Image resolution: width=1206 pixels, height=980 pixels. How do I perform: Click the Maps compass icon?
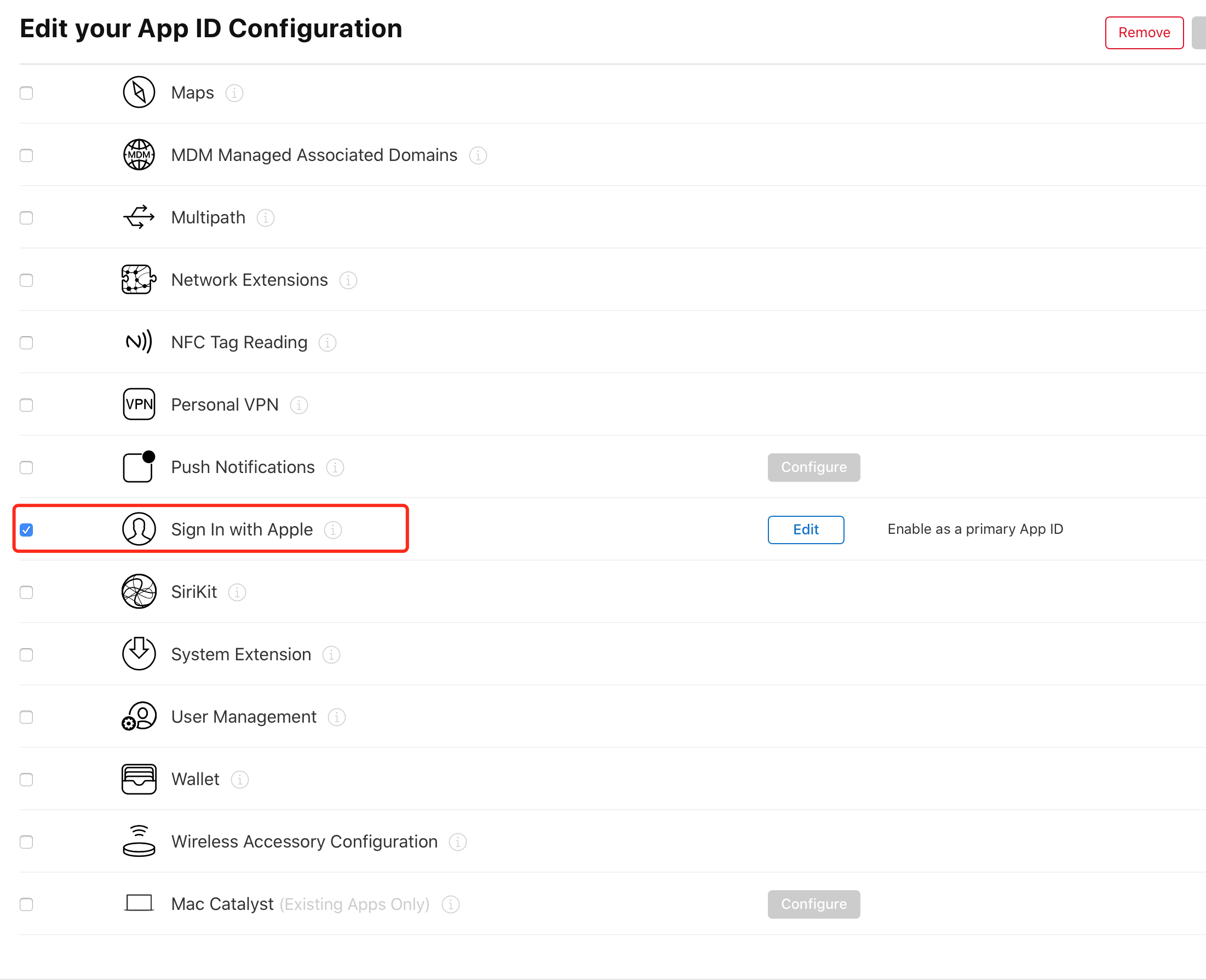(x=139, y=93)
